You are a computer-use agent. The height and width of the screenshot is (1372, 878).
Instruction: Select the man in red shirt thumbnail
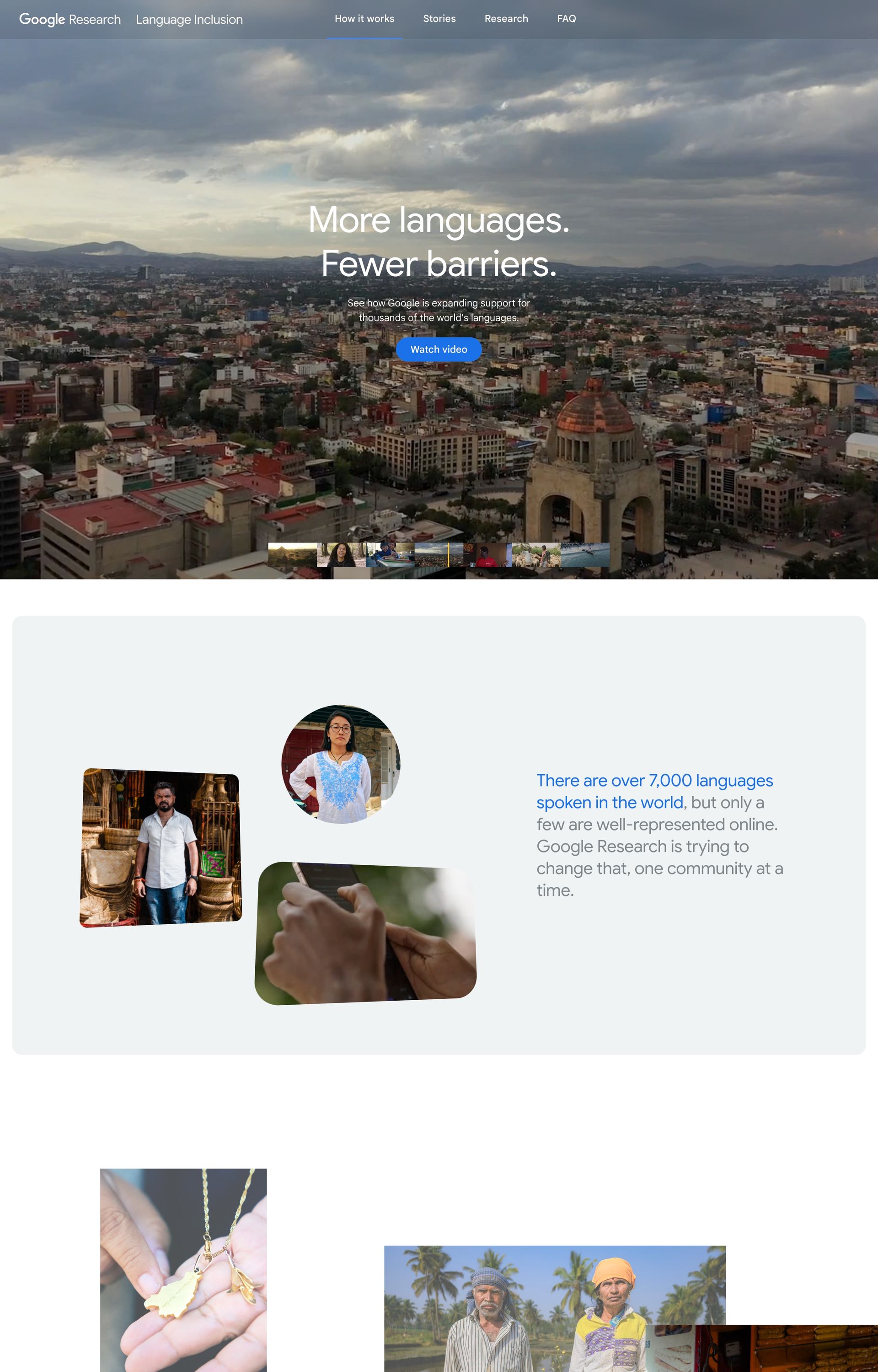click(x=487, y=555)
